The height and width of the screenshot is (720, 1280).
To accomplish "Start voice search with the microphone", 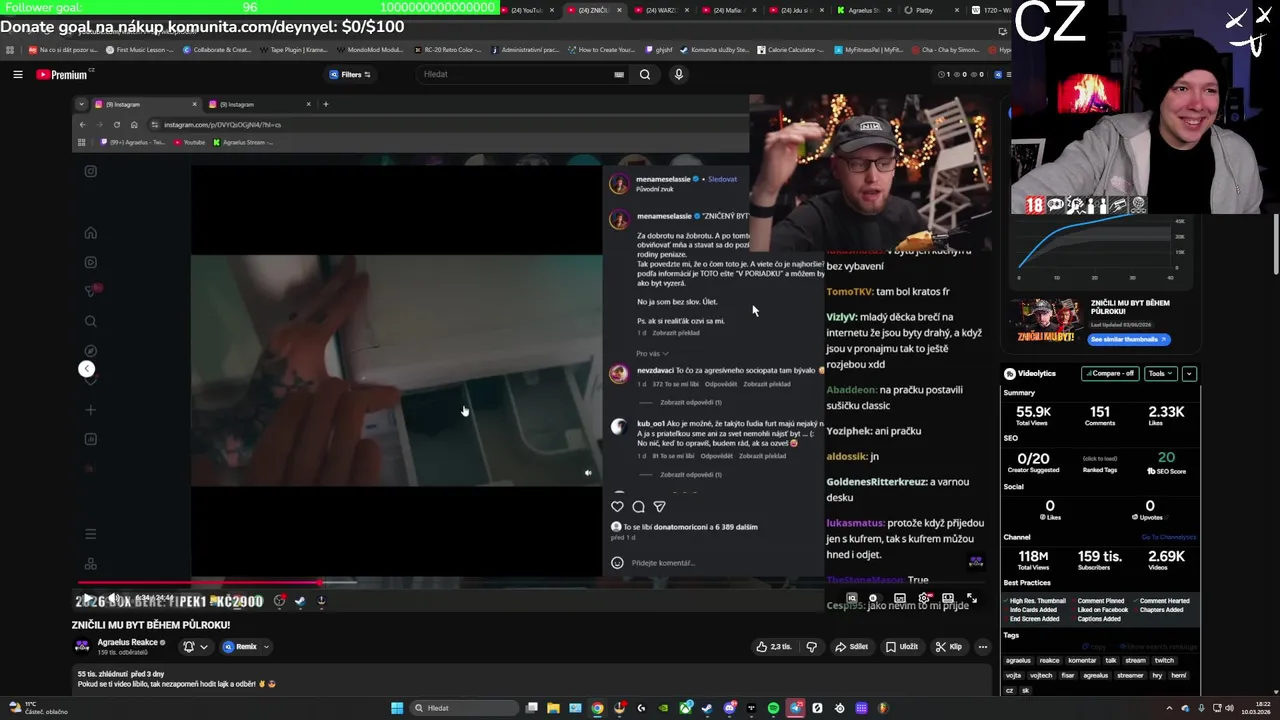I will (678, 74).
